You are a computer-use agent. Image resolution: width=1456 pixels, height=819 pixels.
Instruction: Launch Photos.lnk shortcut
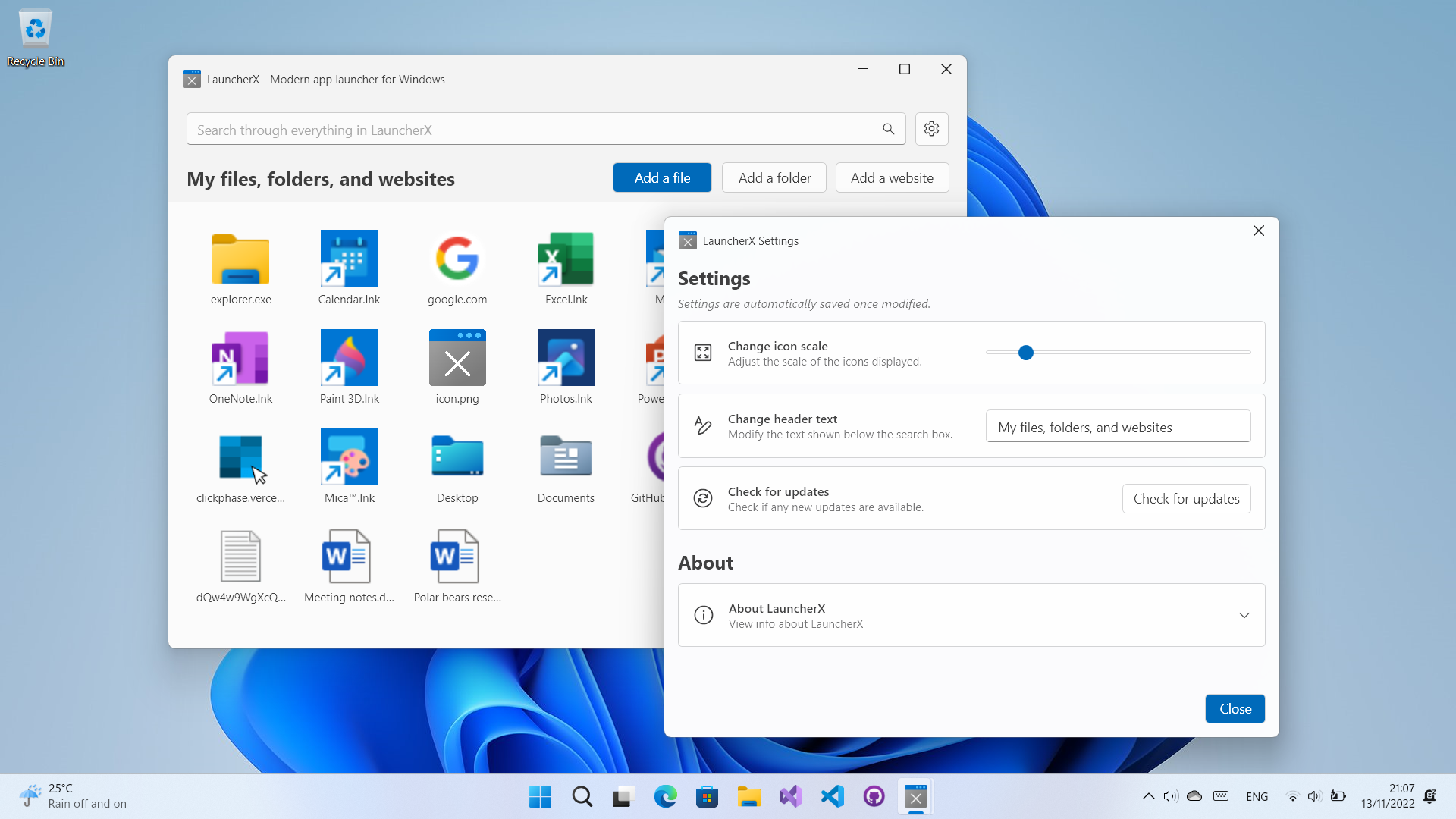[566, 368]
